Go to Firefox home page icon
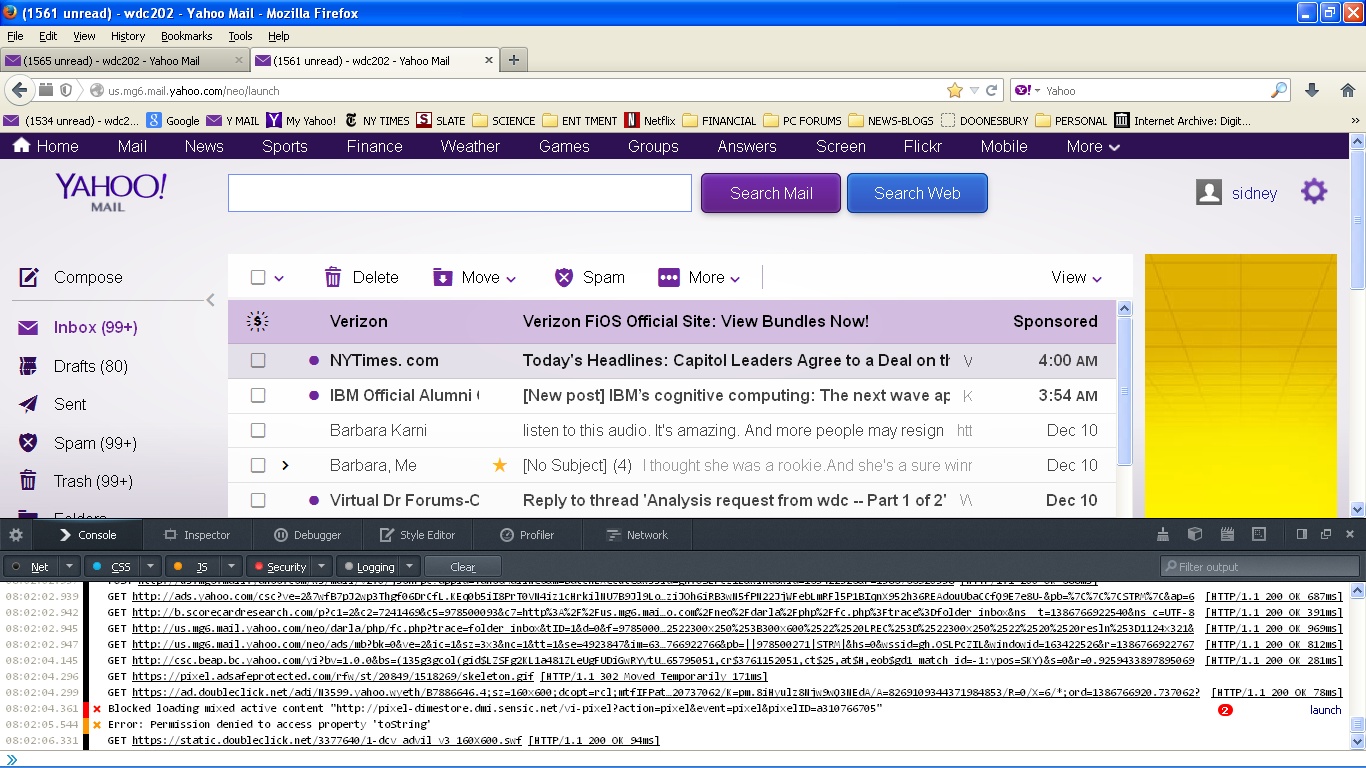The width and height of the screenshot is (1366, 768). (x=1347, y=90)
